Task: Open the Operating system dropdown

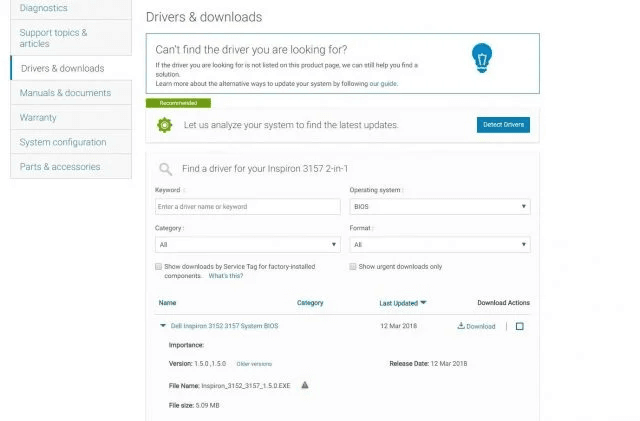Action: tap(439, 207)
